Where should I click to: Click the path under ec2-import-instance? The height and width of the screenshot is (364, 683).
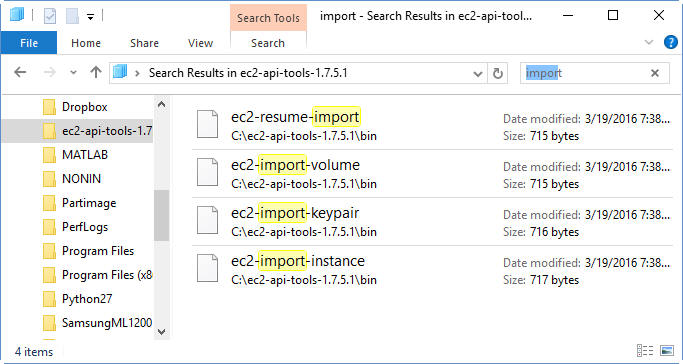click(304, 280)
